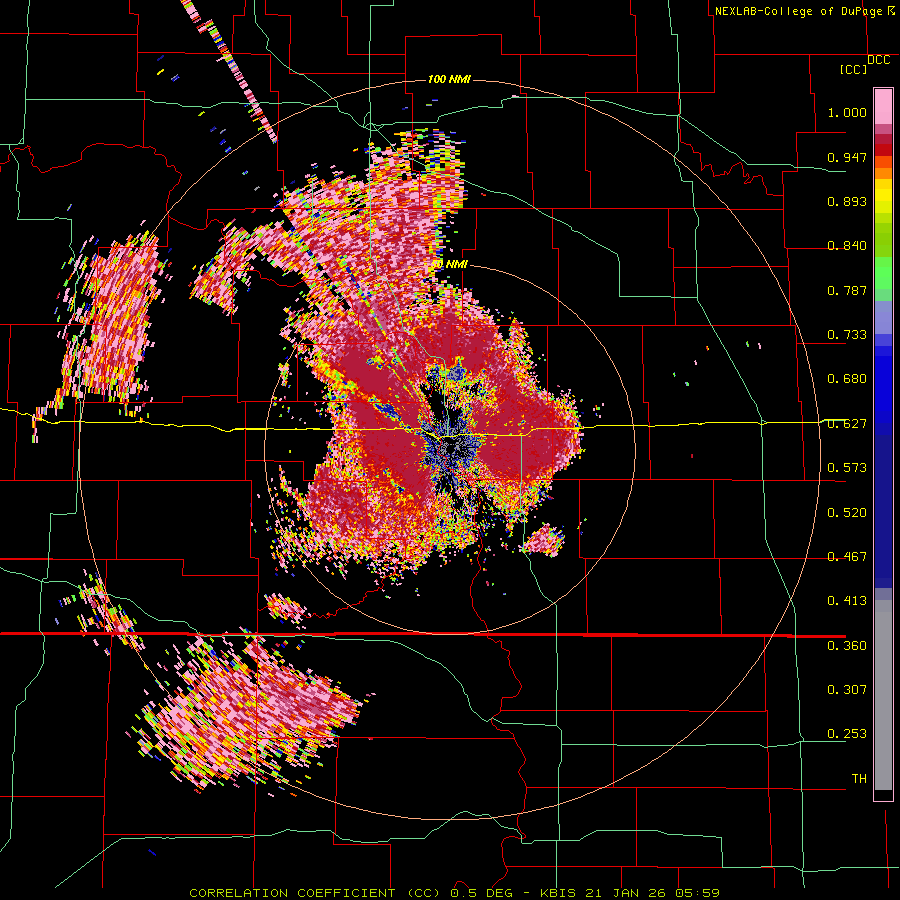This screenshot has width=900, height=900.
Task: Click the 50 NMI range ring label
Action: 450,265
